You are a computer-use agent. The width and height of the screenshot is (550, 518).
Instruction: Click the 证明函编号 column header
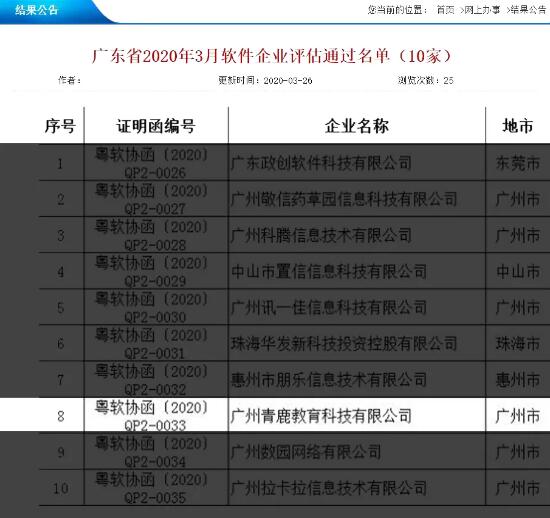tap(156, 126)
